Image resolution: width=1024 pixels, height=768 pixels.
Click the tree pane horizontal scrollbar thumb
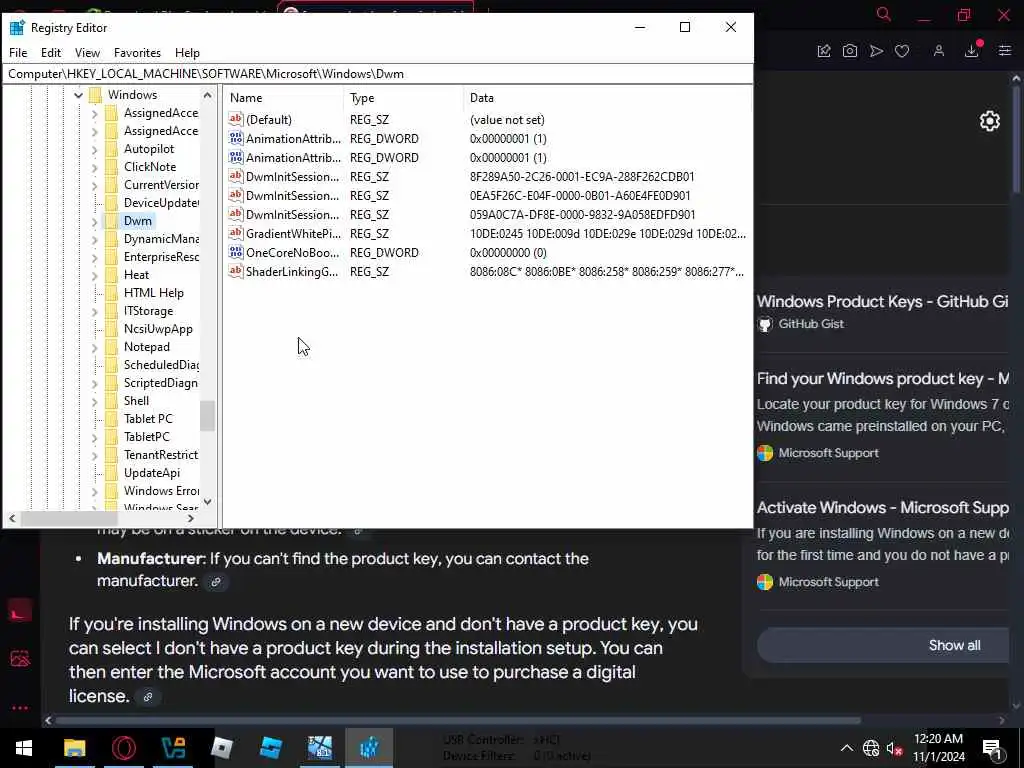pos(69,519)
